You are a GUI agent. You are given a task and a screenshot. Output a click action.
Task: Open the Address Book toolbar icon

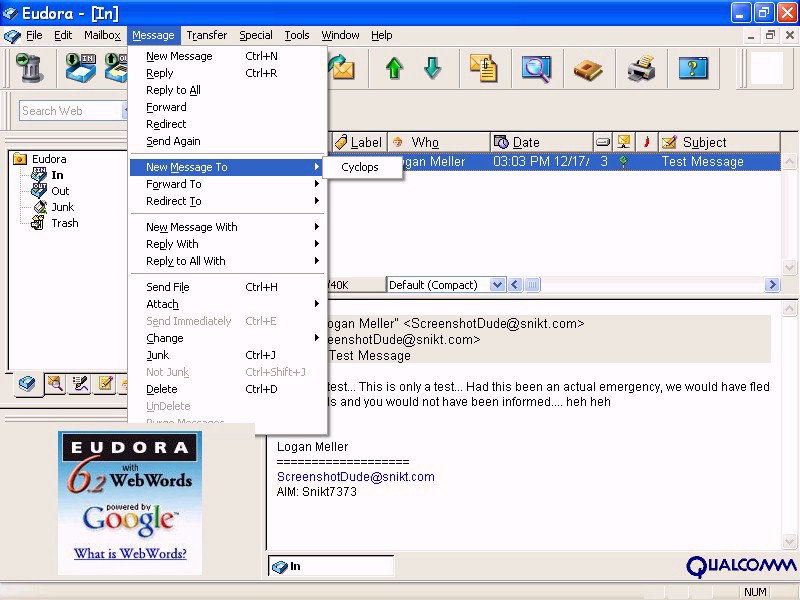[x=588, y=69]
